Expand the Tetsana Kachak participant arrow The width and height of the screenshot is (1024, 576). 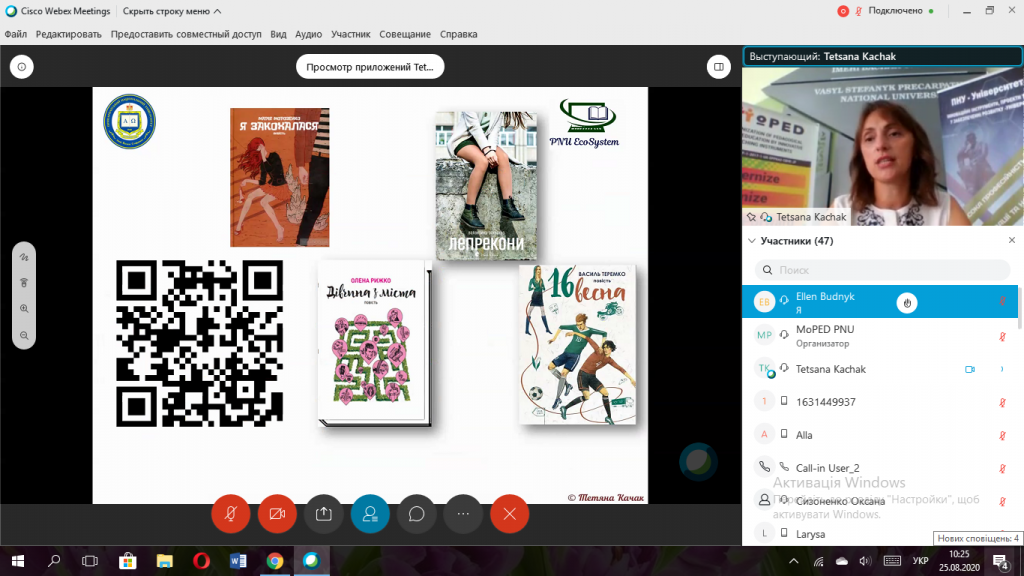1002,369
